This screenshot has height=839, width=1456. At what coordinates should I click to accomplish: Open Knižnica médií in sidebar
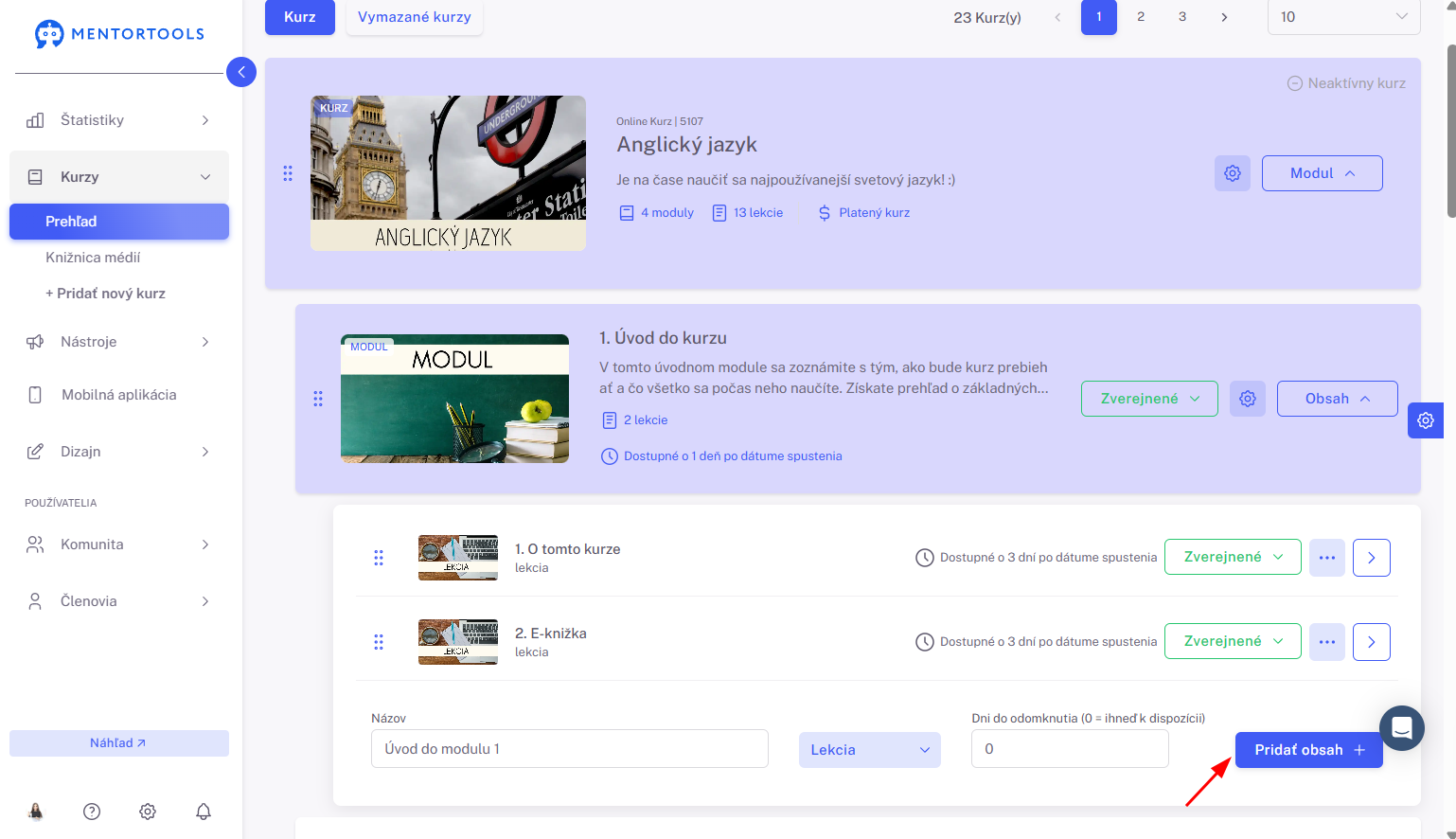93,258
